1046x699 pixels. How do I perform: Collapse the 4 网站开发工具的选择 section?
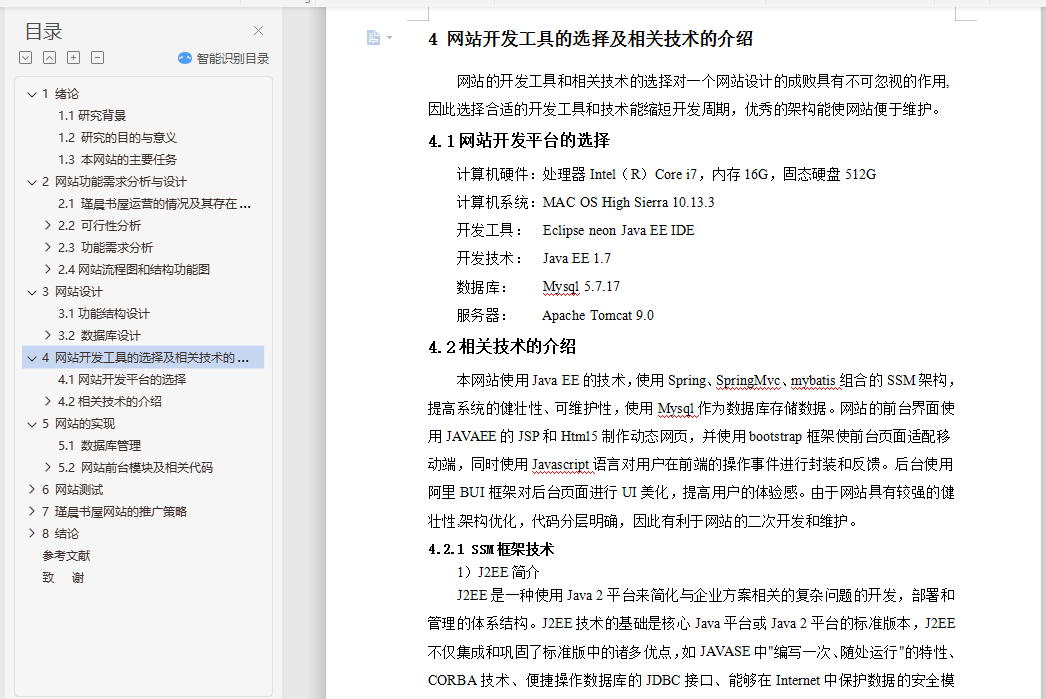(31, 358)
